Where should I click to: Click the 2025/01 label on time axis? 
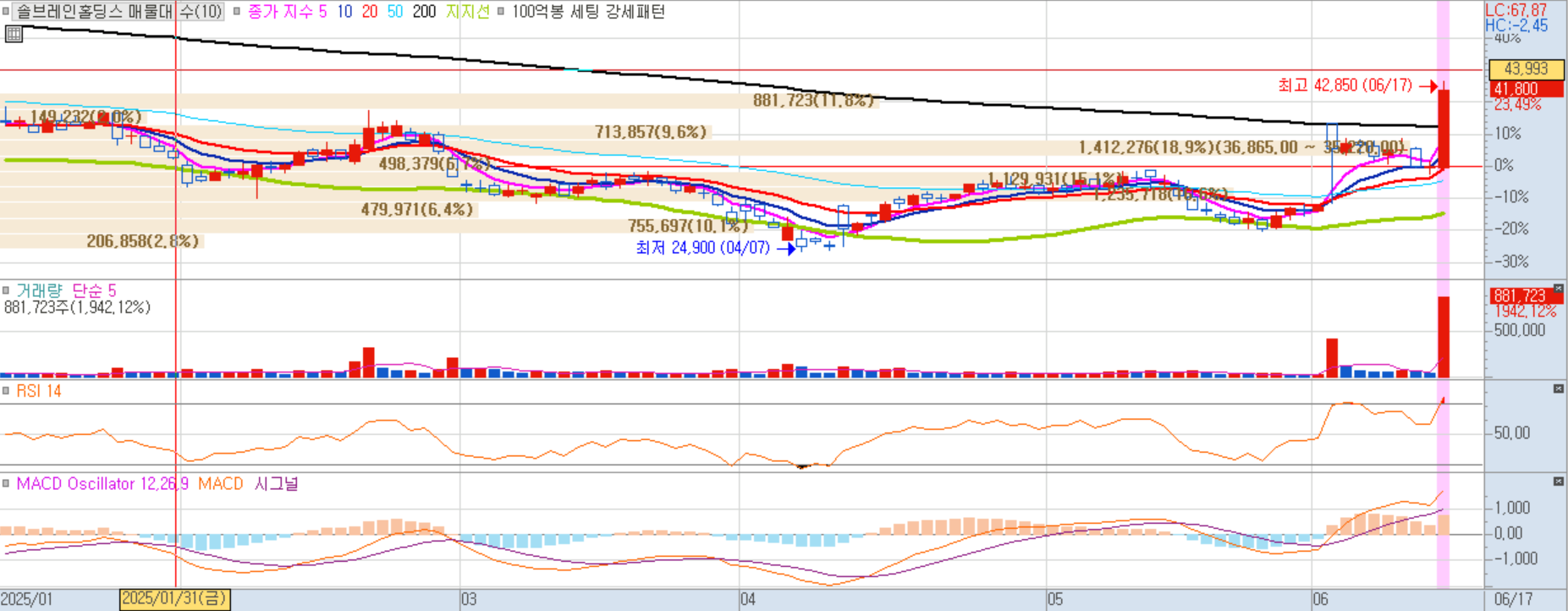coord(26,599)
